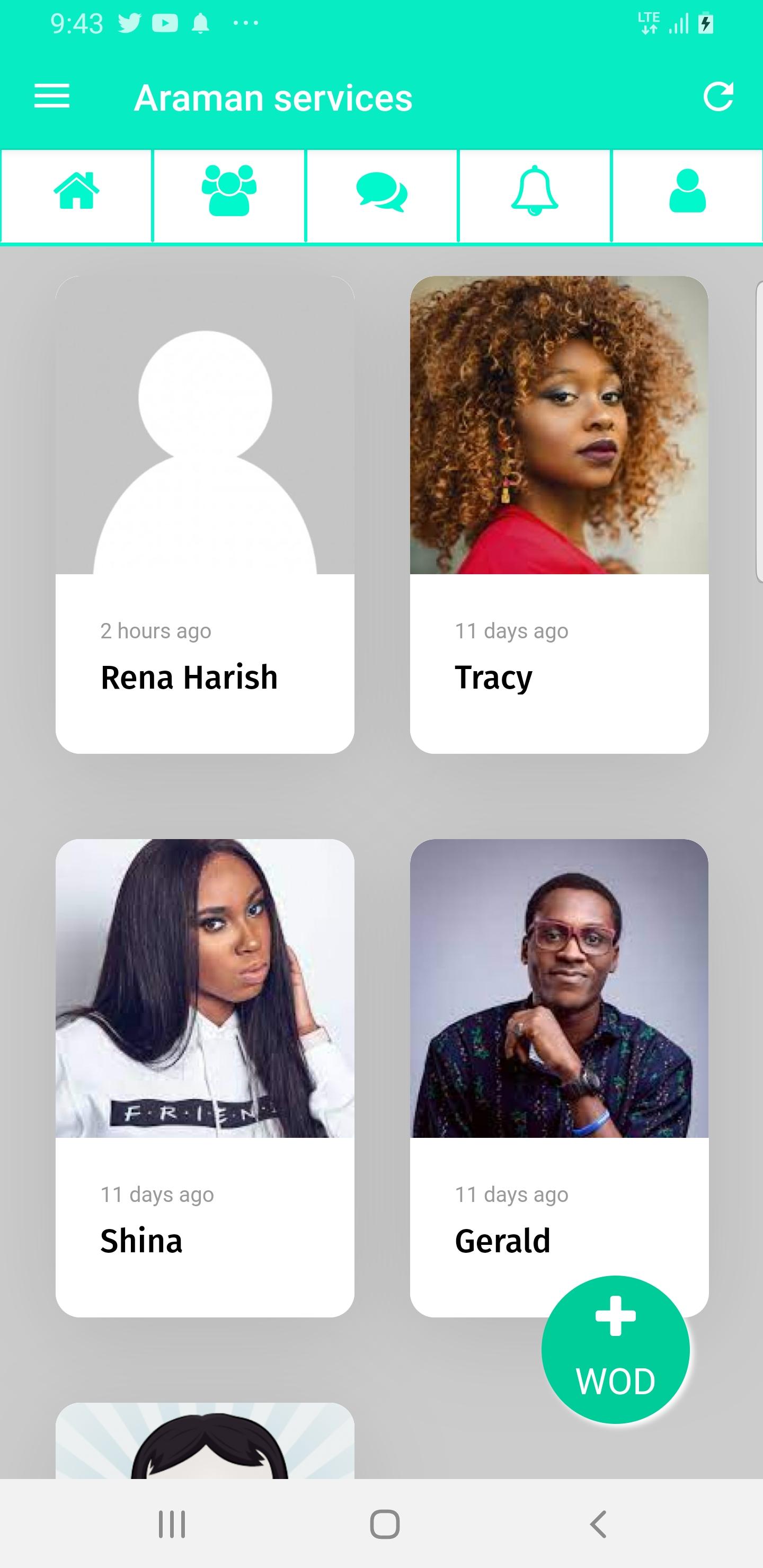Click the scrollbar handle at right edge
This screenshot has width=763, height=1568.
tap(759, 432)
